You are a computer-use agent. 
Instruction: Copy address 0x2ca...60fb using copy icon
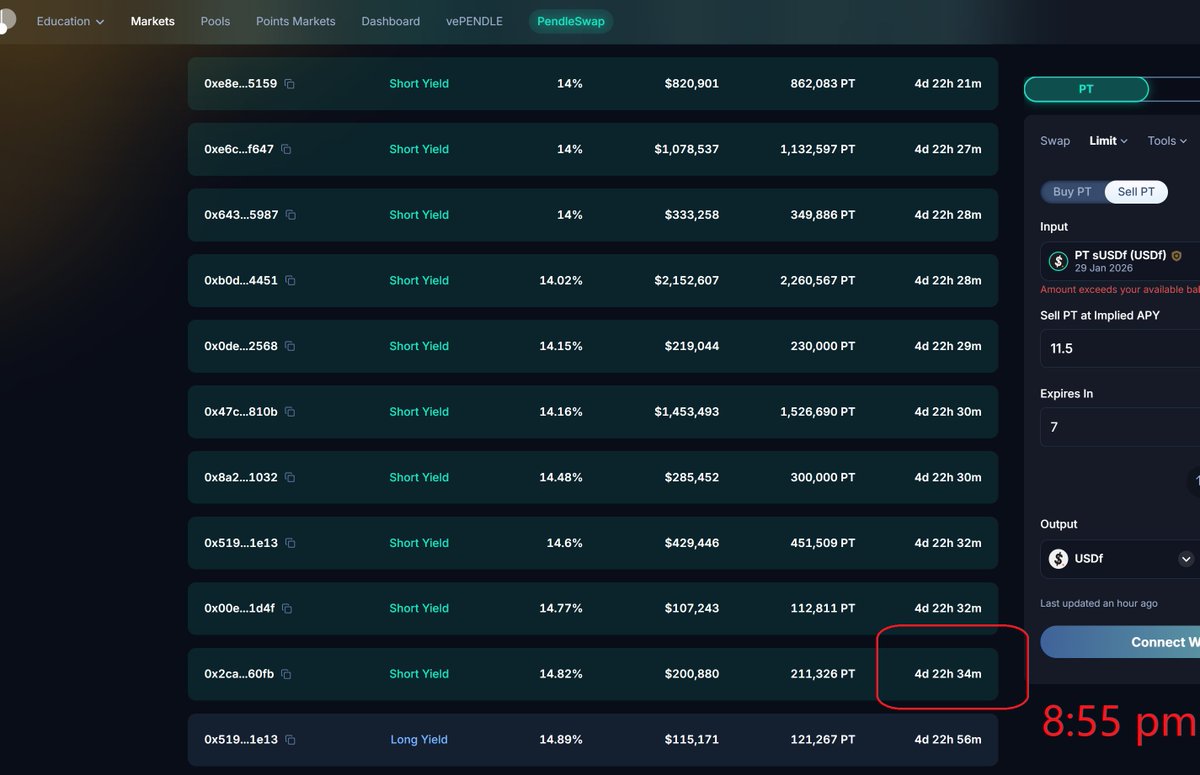pos(286,674)
